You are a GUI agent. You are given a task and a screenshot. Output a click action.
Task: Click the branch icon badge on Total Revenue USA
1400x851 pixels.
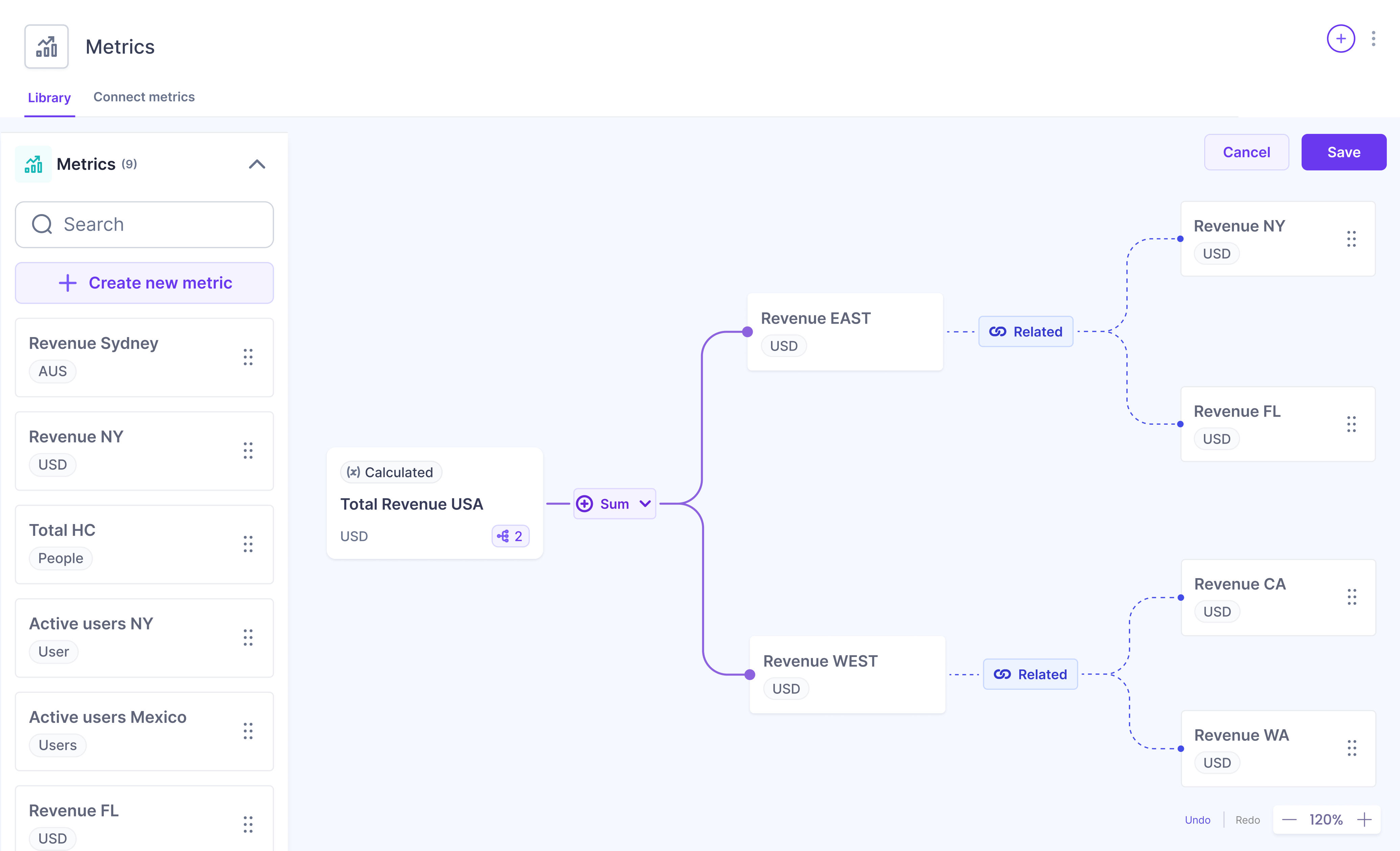click(510, 536)
